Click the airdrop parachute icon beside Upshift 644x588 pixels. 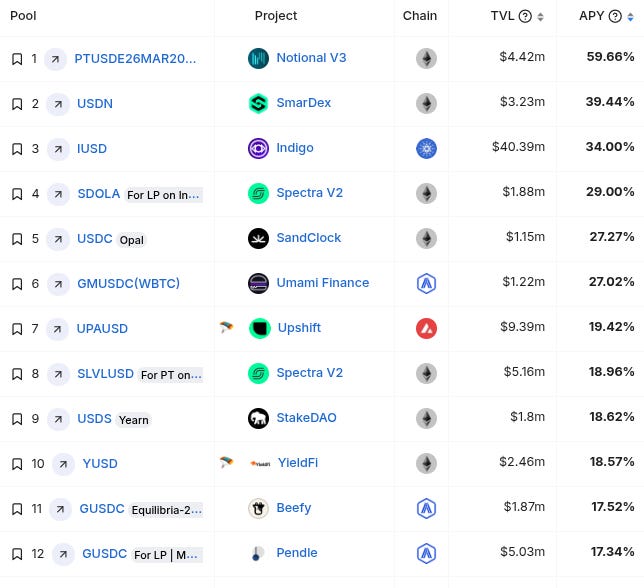[226, 327]
